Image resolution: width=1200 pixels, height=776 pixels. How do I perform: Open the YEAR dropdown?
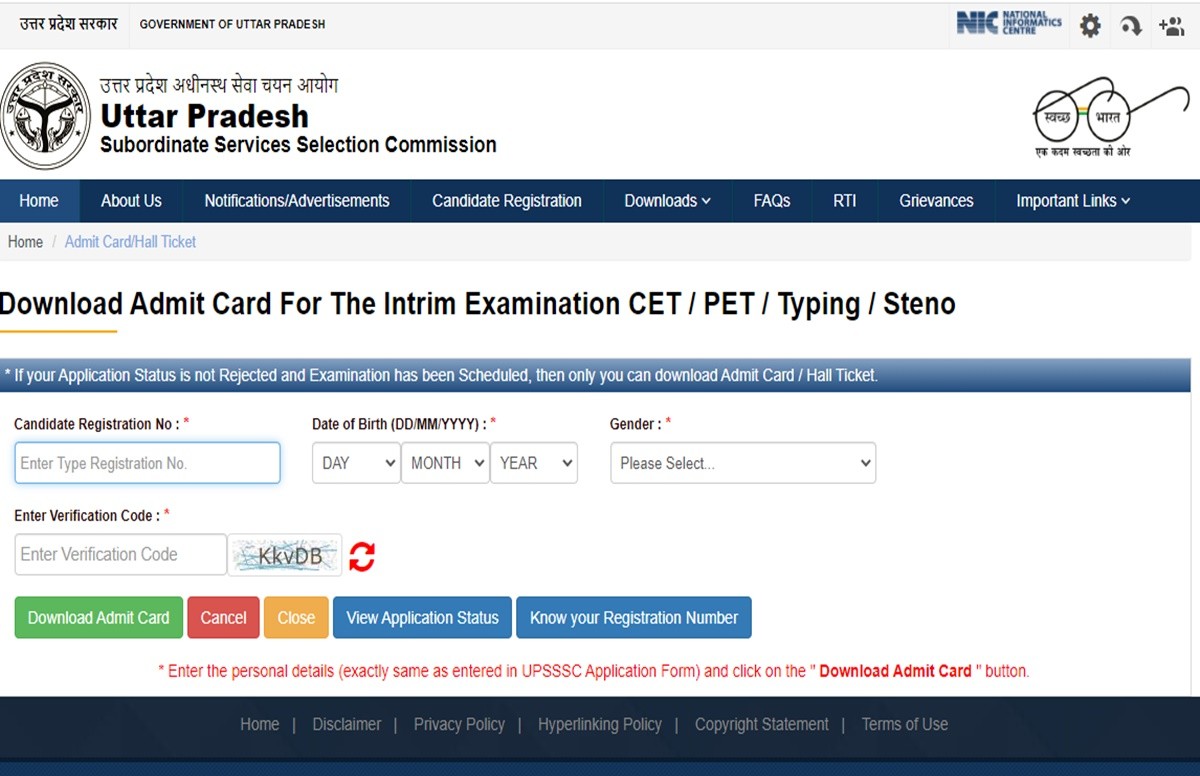point(534,463)
